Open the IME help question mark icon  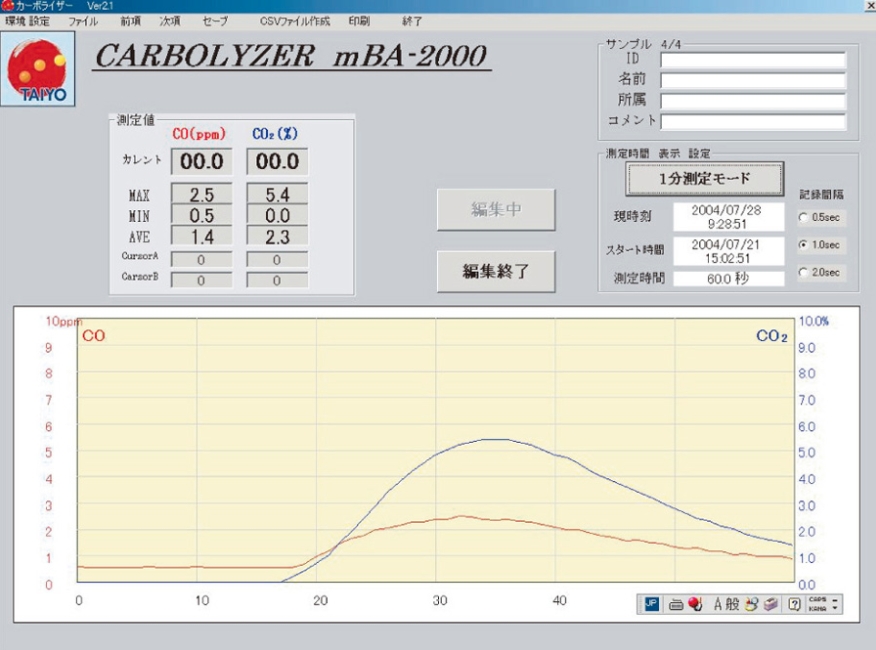point(794,604)
